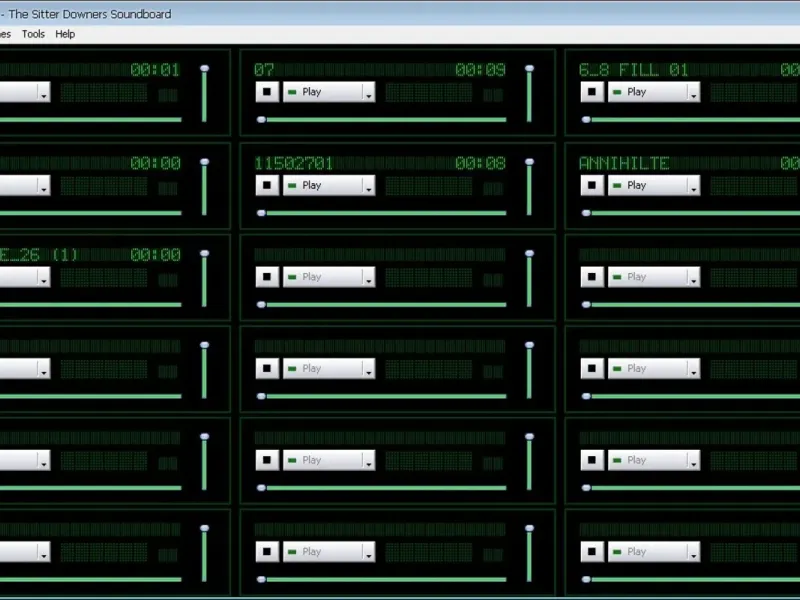Screen dimensions: 800x600
Task: Play the ANNIHILTE sound
Action: [647, 186]
